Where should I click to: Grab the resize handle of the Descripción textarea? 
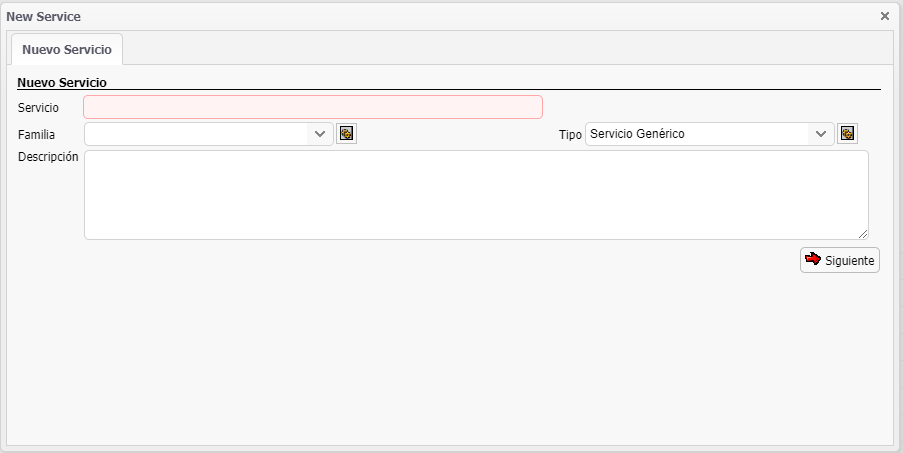pos(862,233)
